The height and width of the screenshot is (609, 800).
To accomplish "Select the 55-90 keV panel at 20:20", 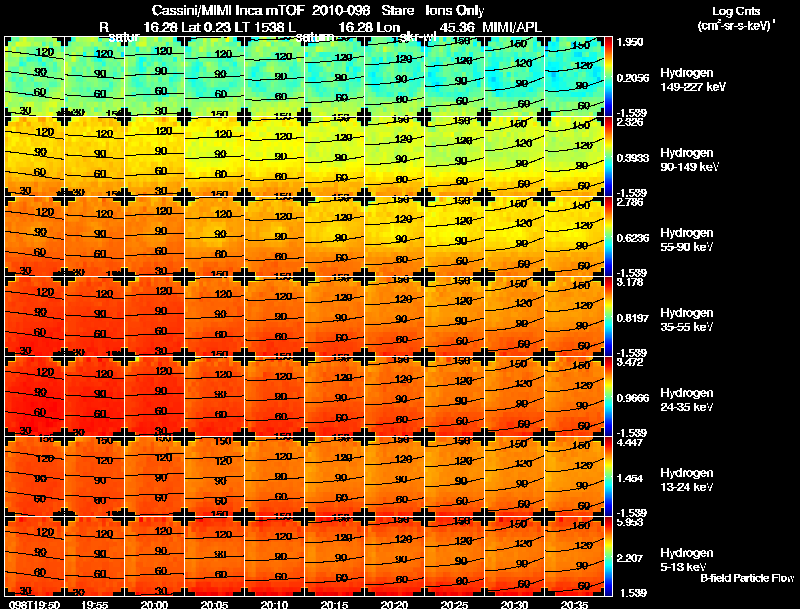I will coord(394,237).
